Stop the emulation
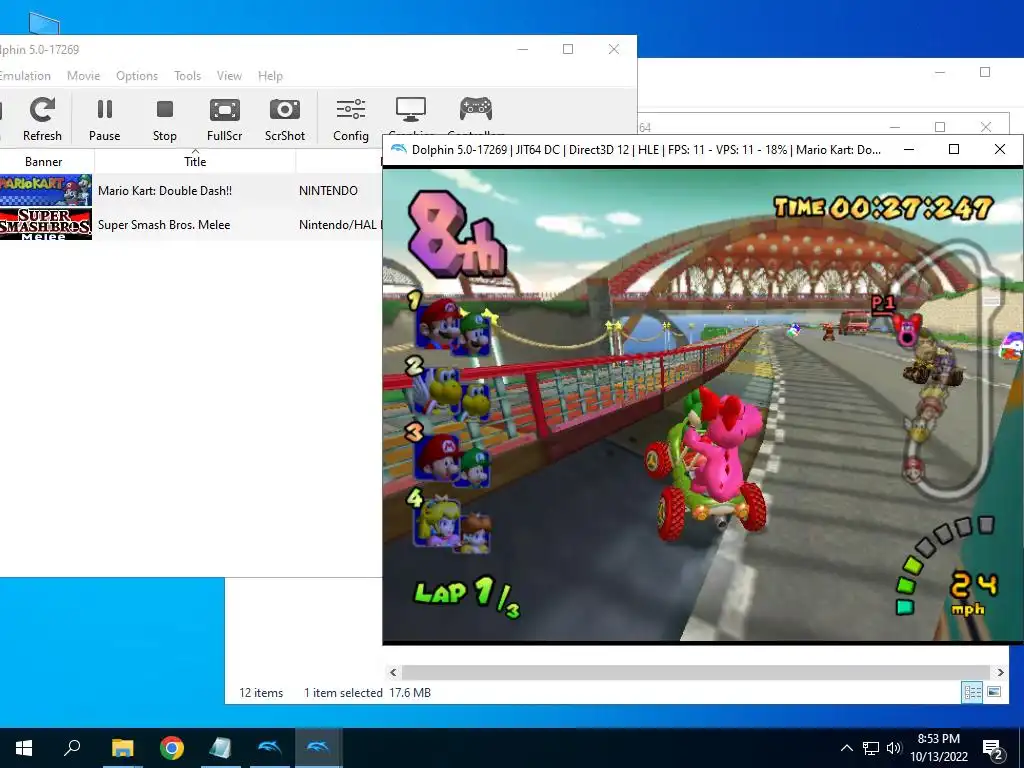 165,118
